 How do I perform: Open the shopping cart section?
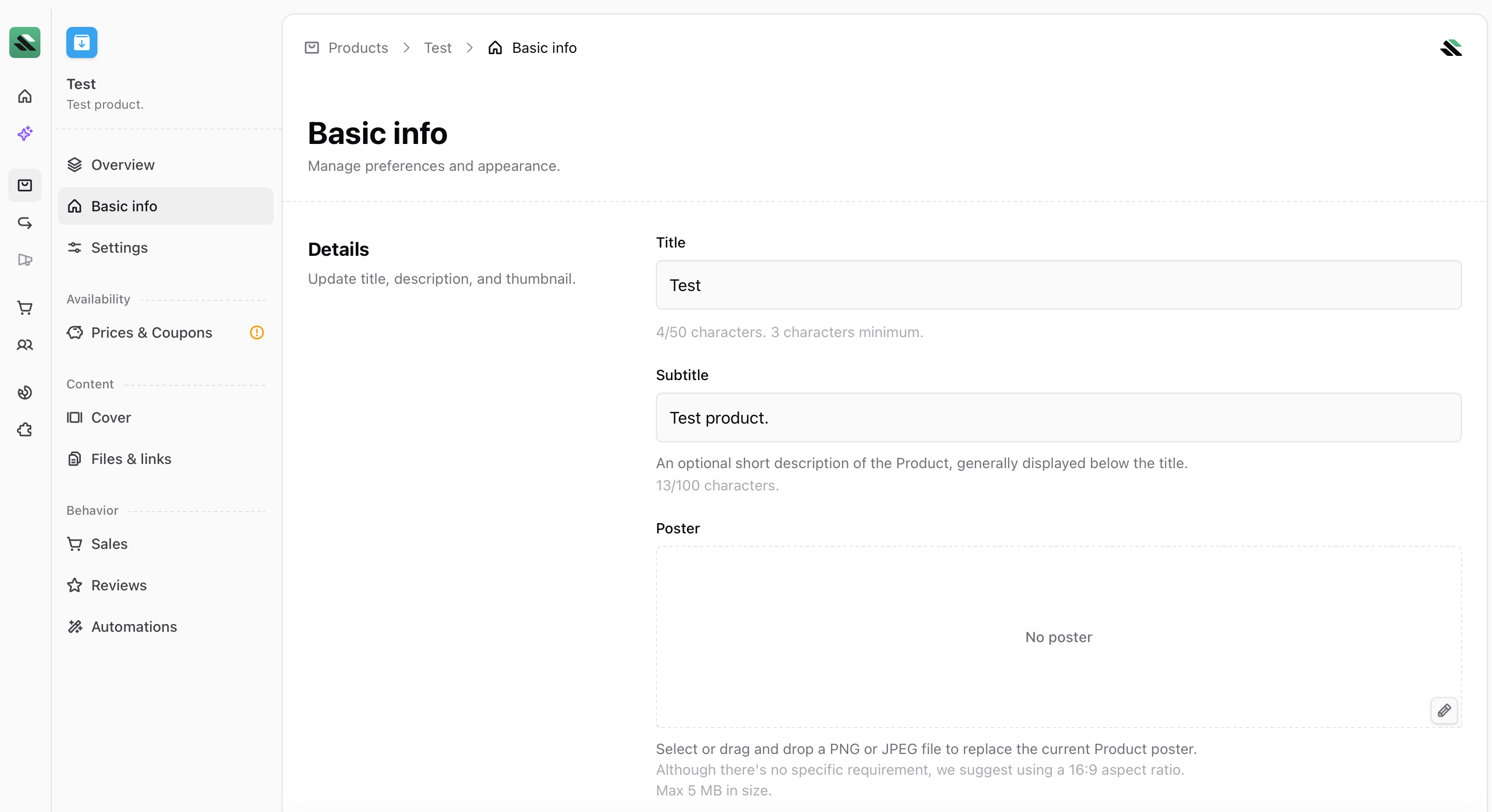tap(25, 308)
